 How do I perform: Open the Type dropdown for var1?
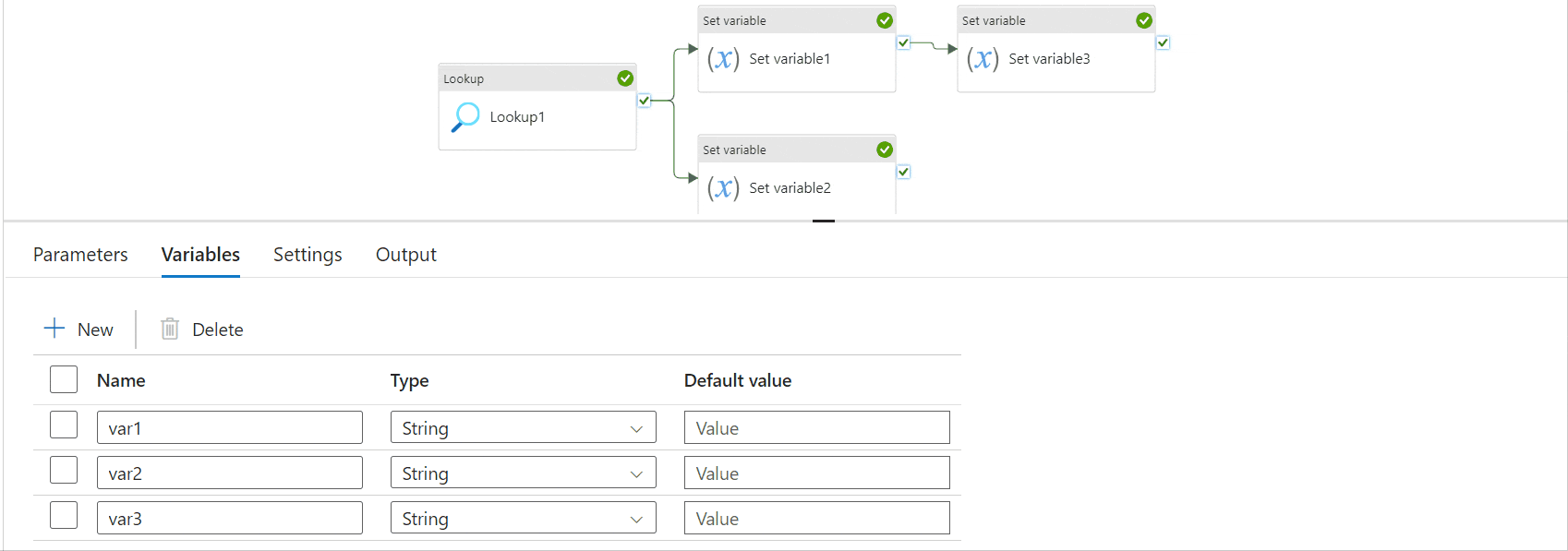[x=523, y=428]
